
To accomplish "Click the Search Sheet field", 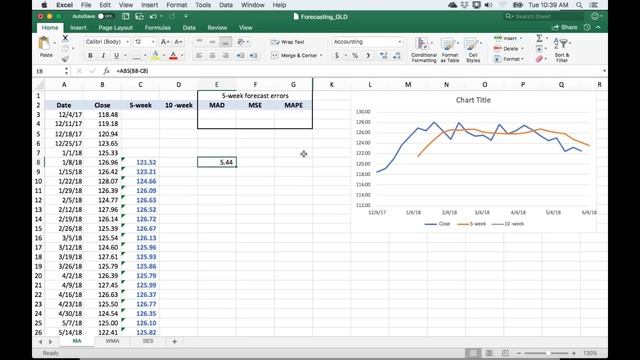I will click(x=544, y=16).
